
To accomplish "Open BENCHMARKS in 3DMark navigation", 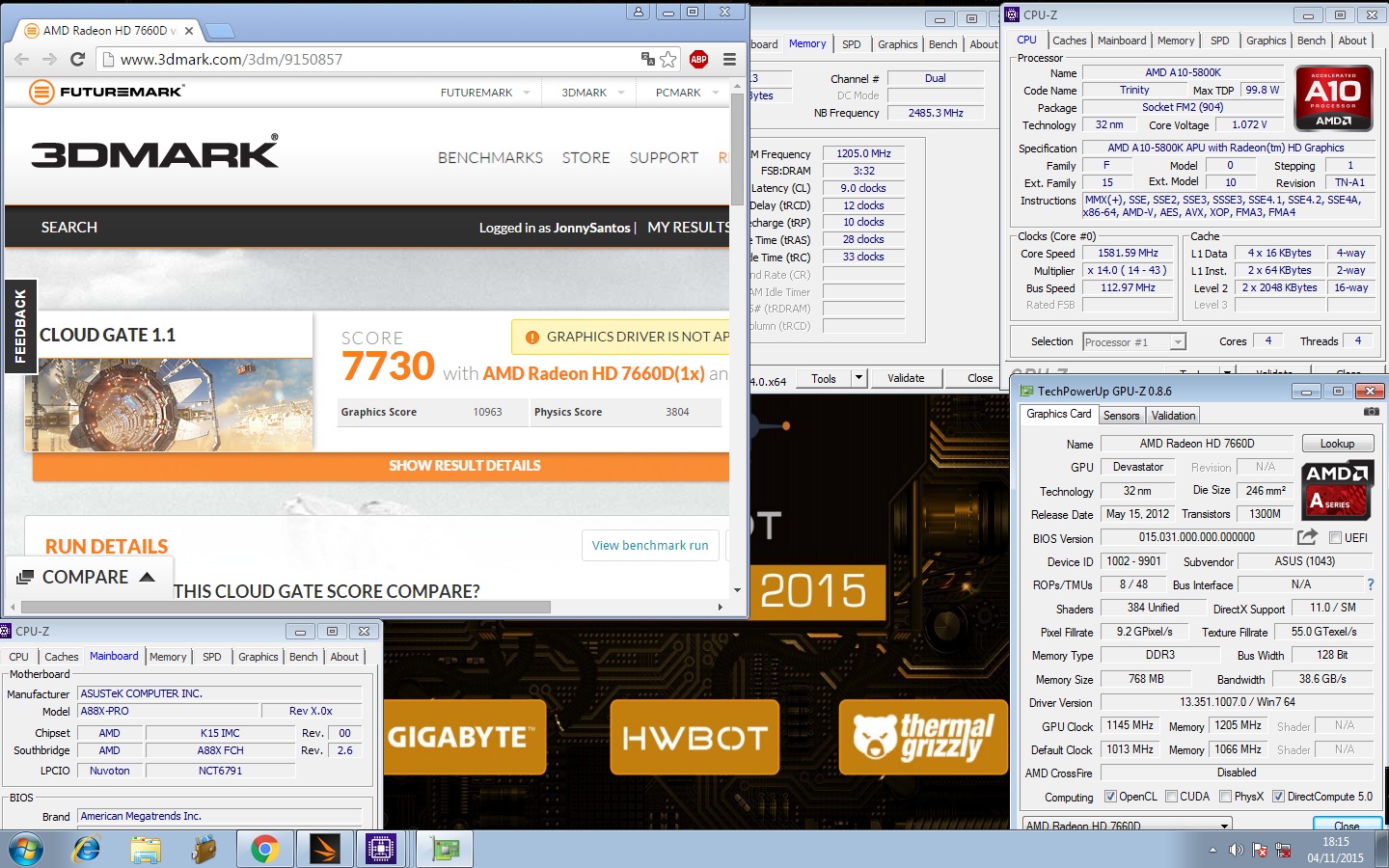I will [490, 157].
